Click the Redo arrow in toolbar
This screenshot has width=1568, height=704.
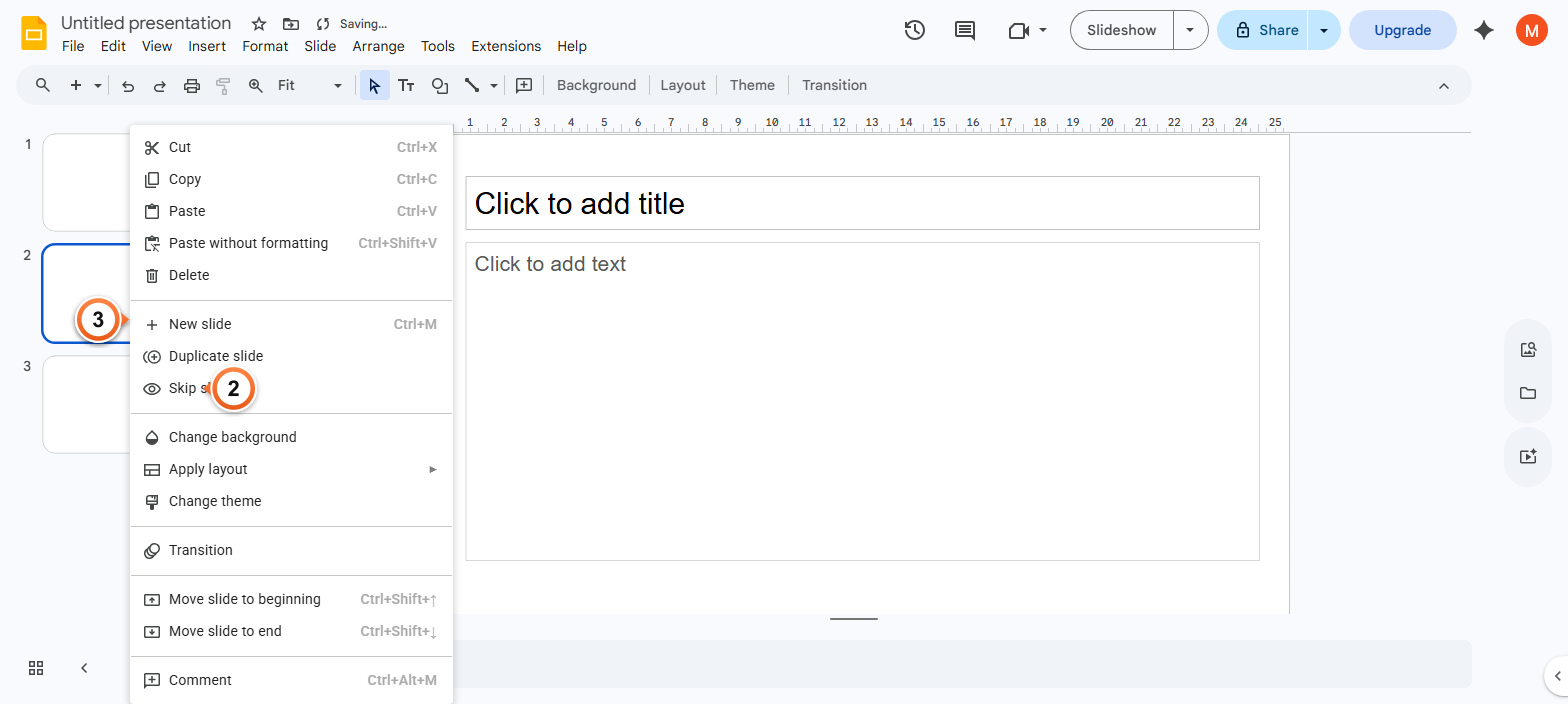160,86
